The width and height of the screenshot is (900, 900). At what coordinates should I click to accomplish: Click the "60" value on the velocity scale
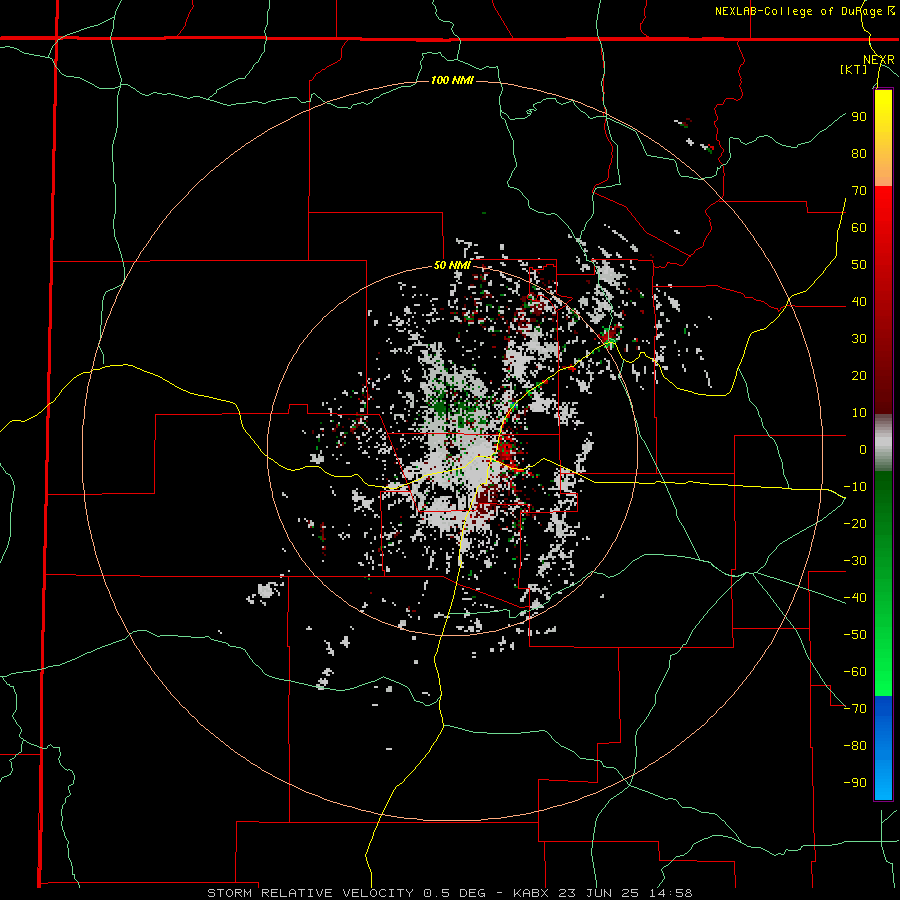pos(859,227)
